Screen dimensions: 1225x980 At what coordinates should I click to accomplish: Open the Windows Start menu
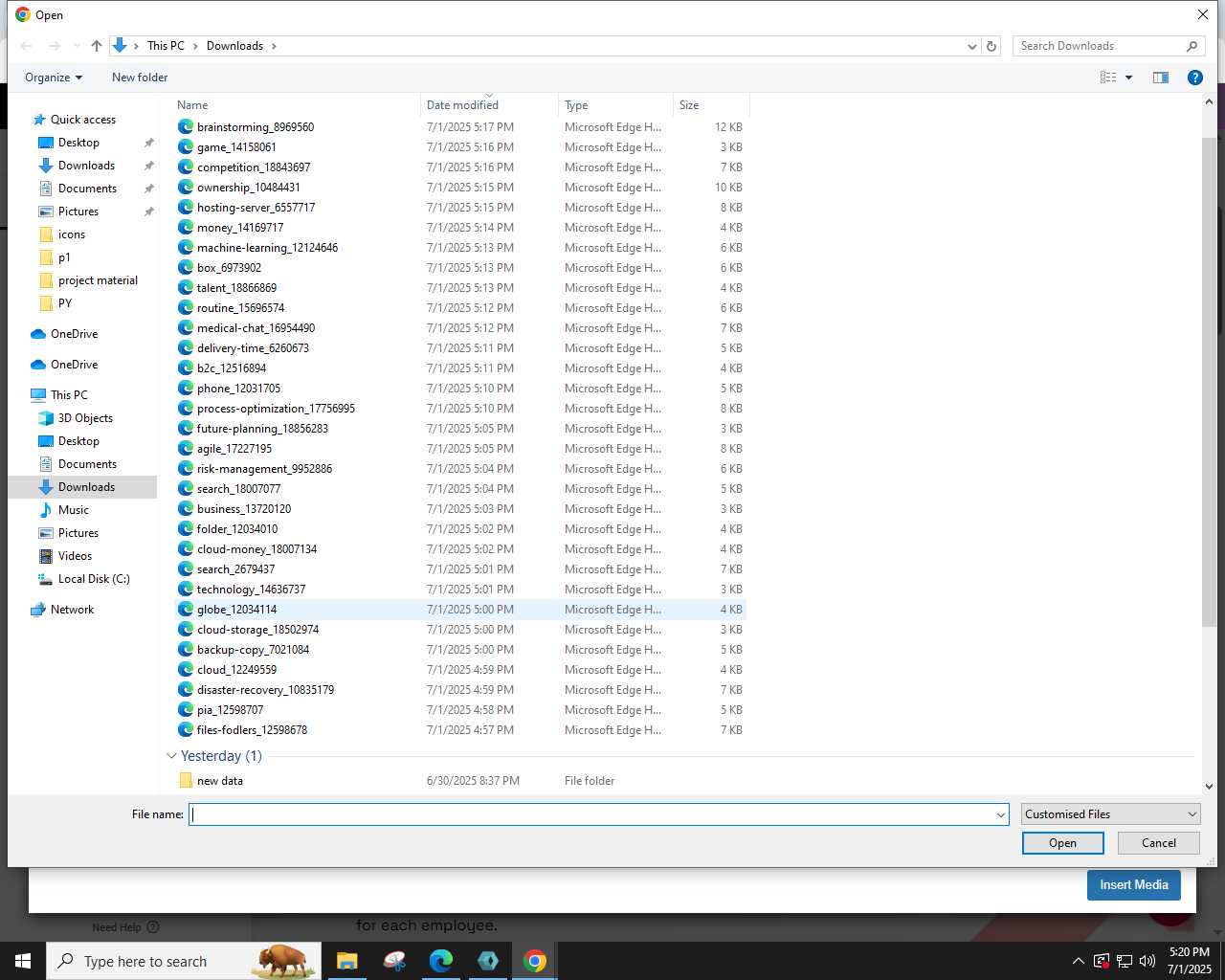23,961
